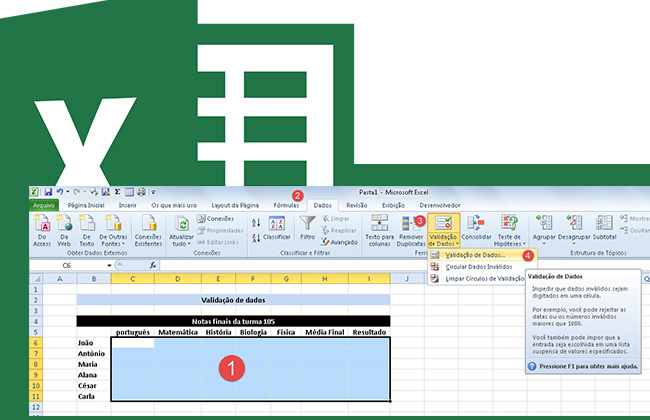Click the print icon in quick access toolbar
The width and height of the screenshot is (650, 420).
[141, 192]
